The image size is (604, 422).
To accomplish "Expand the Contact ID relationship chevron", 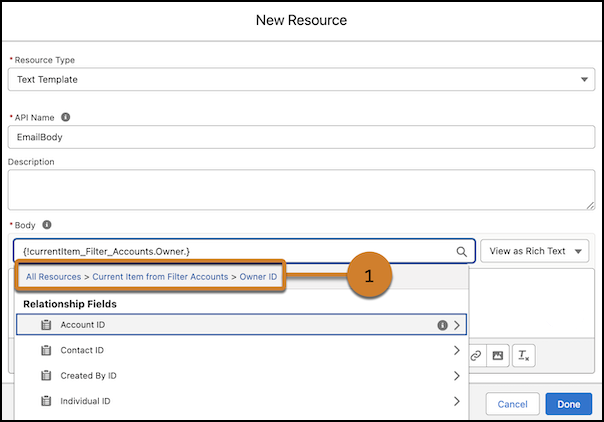I will coord(457,350).
